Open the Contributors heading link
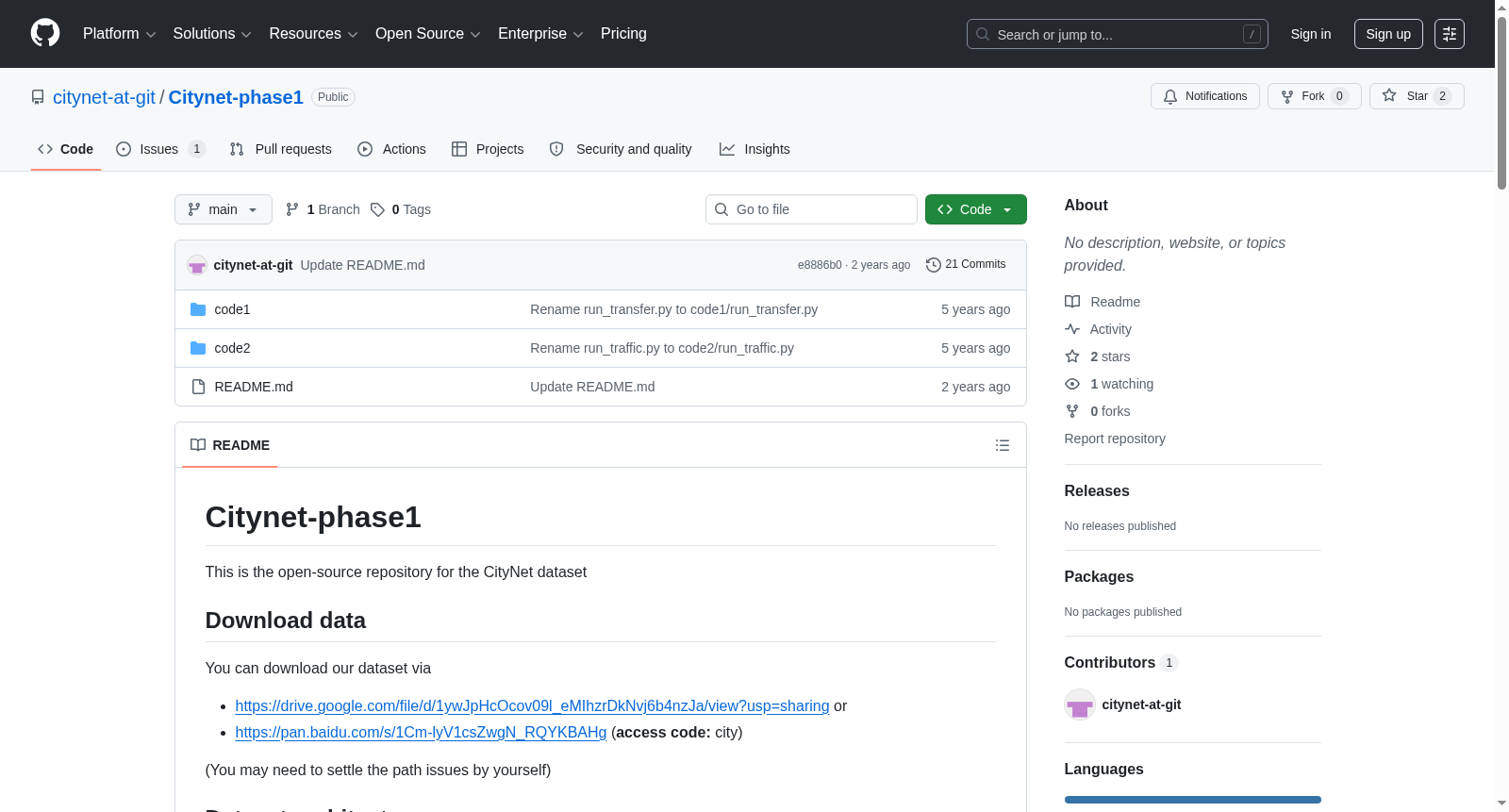1509x812 pixels. [x=1121, y=663]
